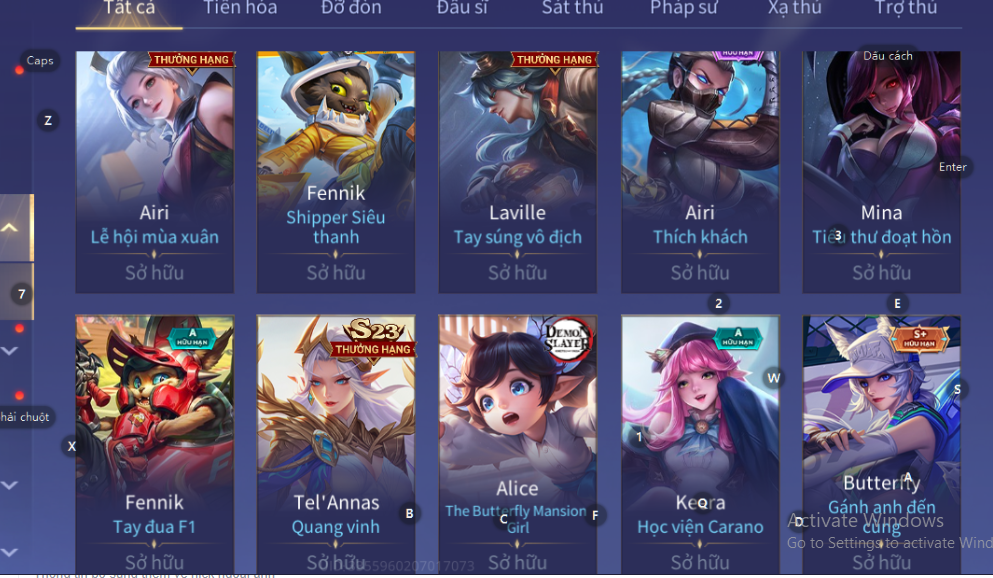Click the number 7 key overlay icon
Image resolution: width=993 pixels, height=578 pixels.
coord(22,294)
